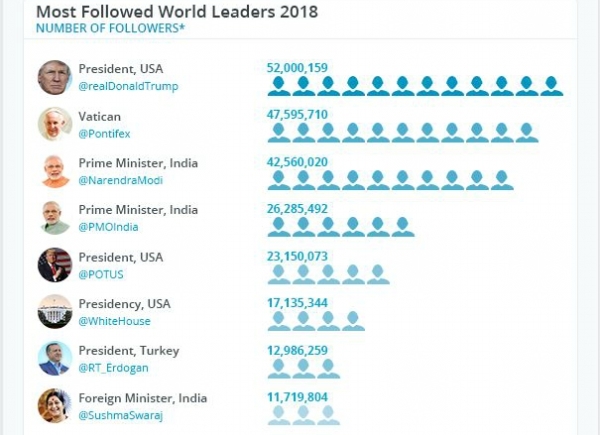
Task: Click the POTUS avatar photo
Action: (x=55, y=265)
